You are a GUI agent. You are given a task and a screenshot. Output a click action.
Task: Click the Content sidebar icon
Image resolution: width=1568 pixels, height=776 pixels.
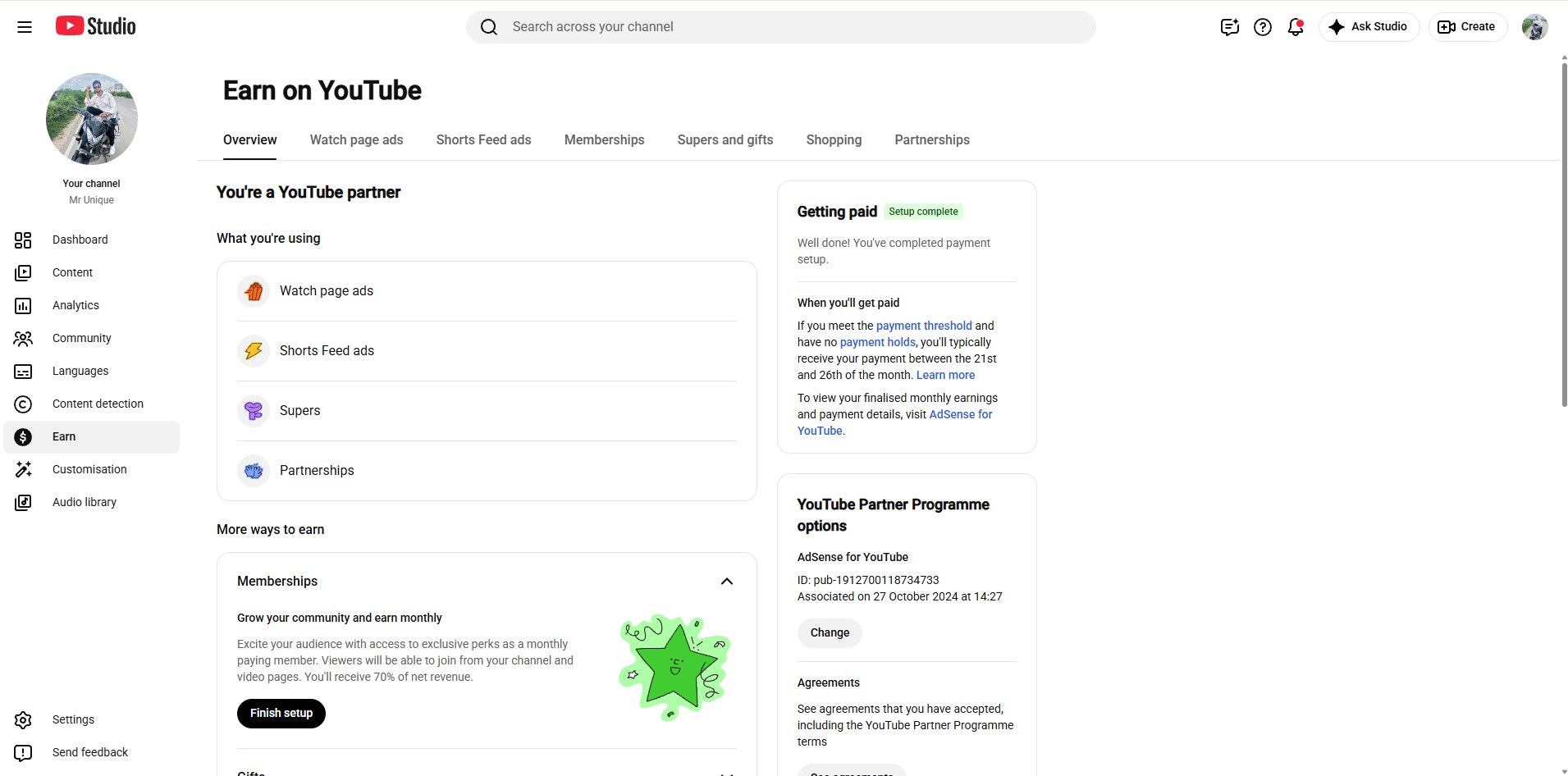[23, 272]
